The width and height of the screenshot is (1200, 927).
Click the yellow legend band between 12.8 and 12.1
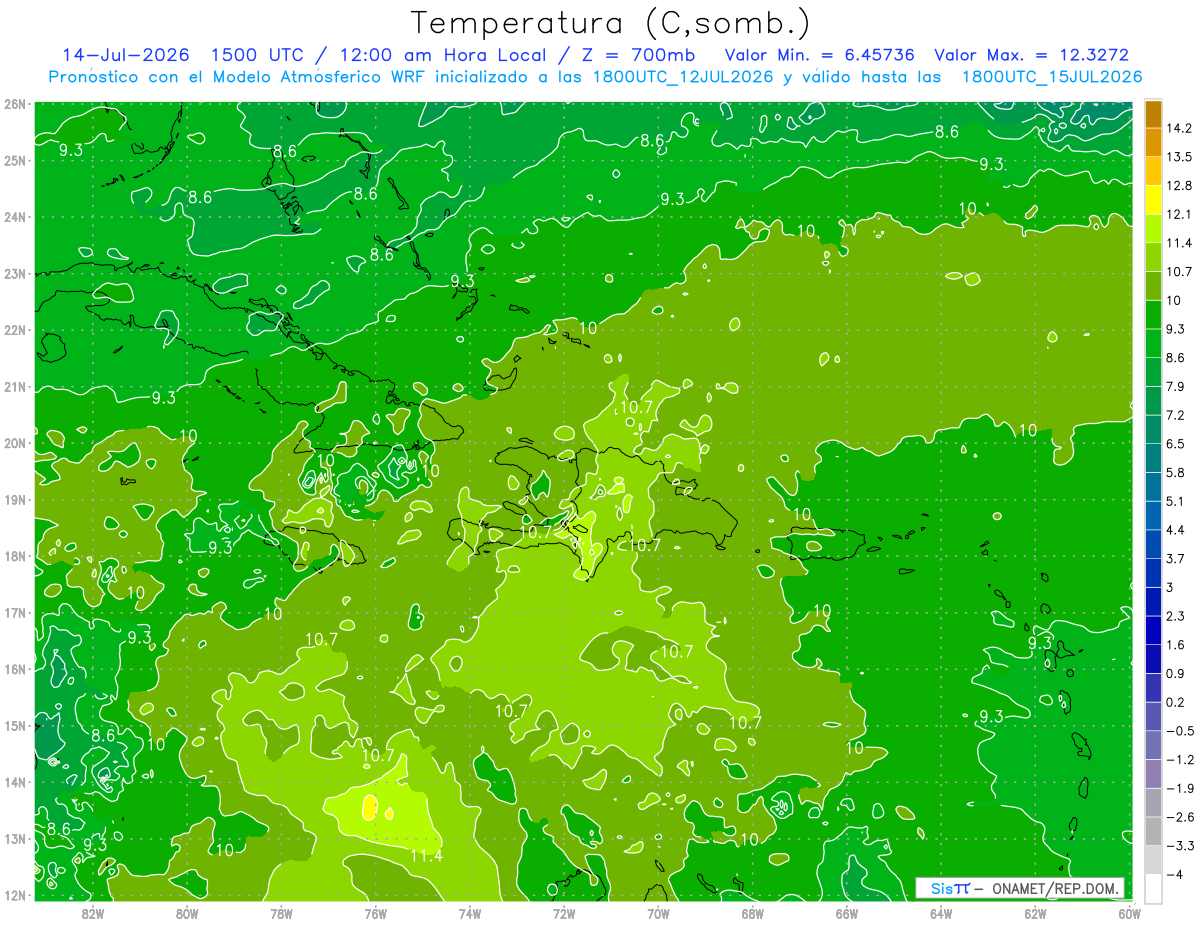[1152, 200]
